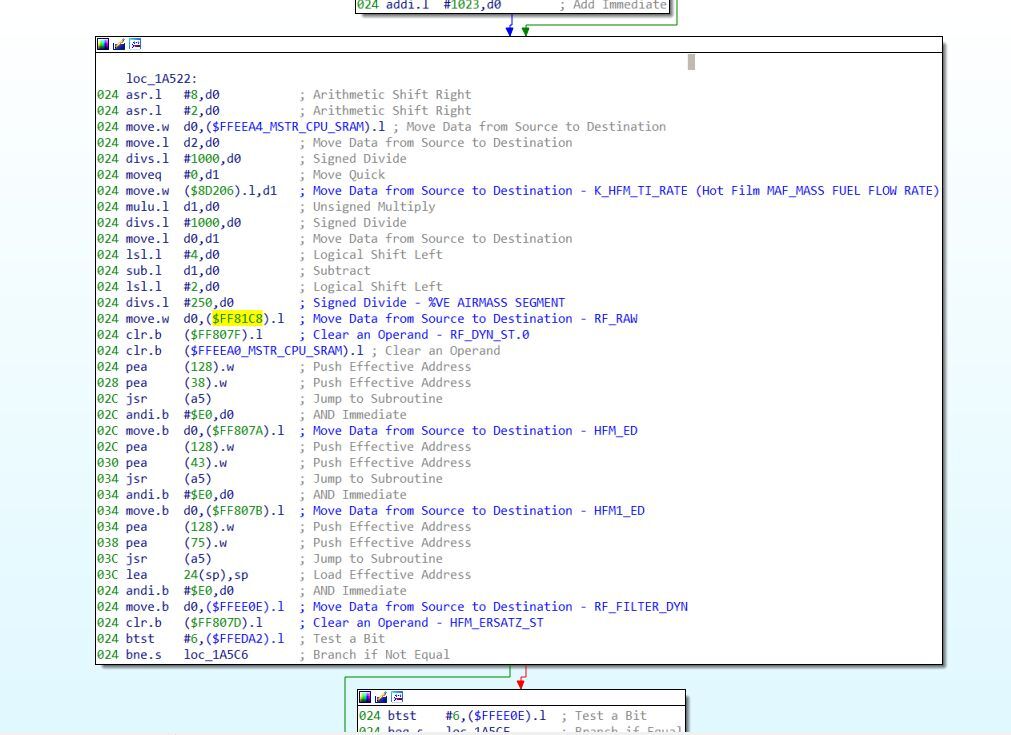
Task: Click the 'Load Effective Address' comment
Action: 392,575
